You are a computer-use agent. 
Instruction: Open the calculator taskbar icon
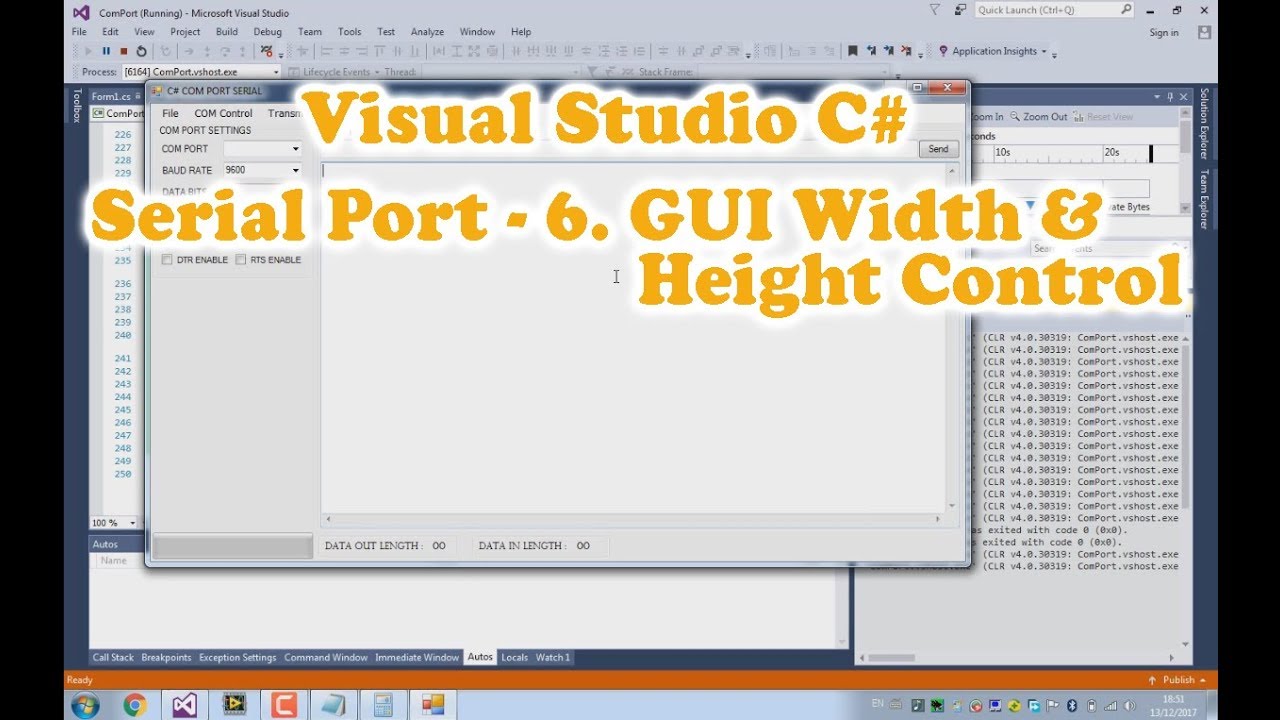pyautogui.click(x=383, y=705)
